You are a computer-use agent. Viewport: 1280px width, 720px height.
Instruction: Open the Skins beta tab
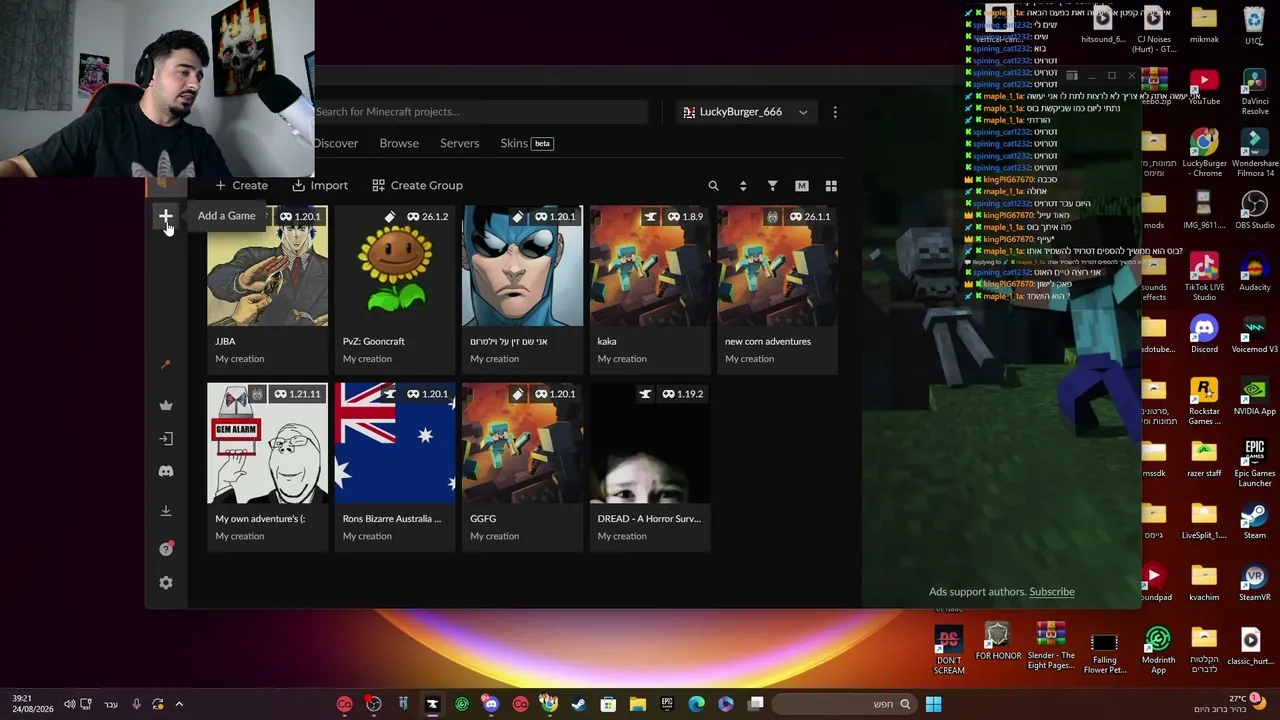526,143
